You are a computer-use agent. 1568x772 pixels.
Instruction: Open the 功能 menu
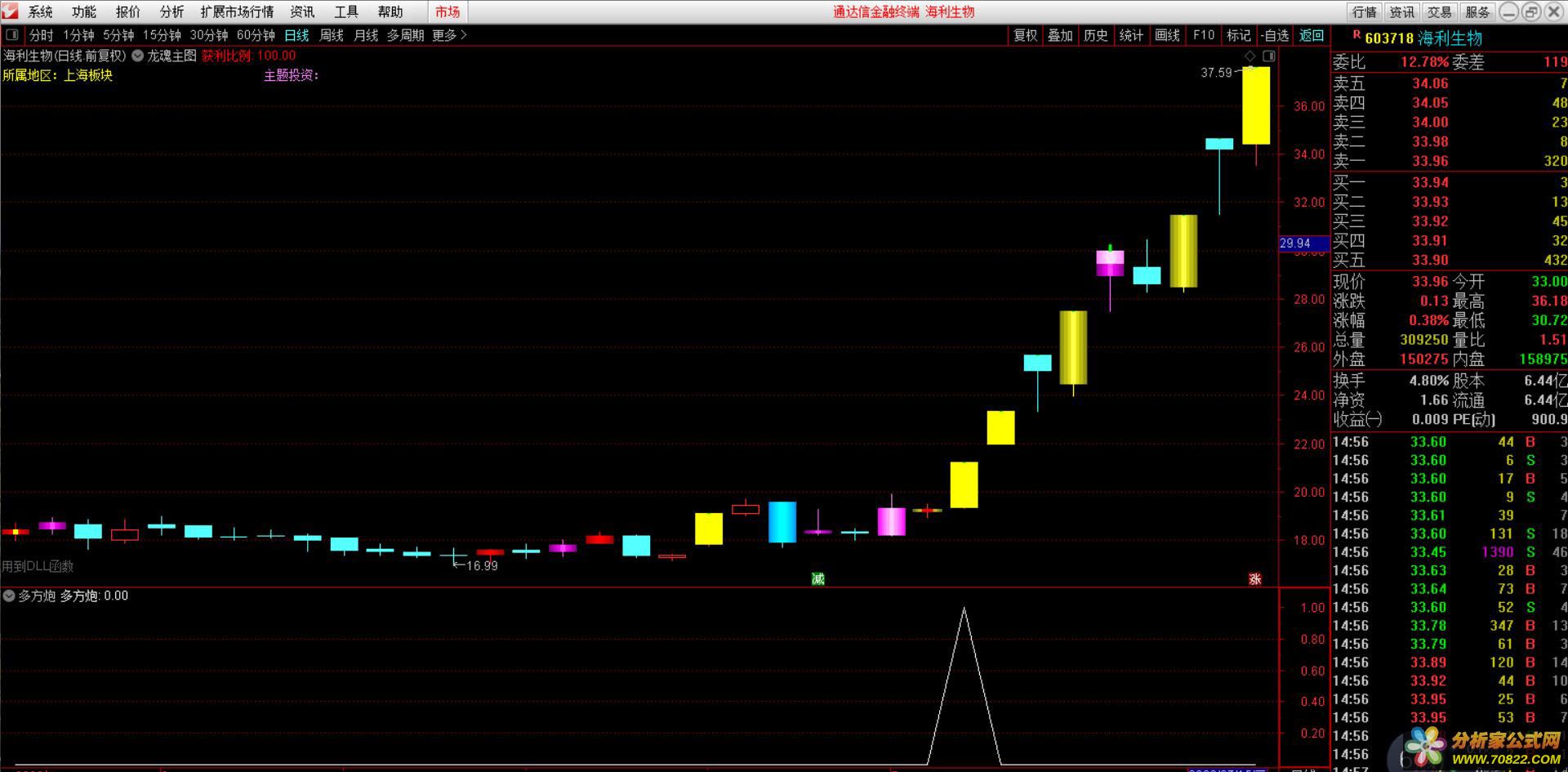click(x=83, y=11)
